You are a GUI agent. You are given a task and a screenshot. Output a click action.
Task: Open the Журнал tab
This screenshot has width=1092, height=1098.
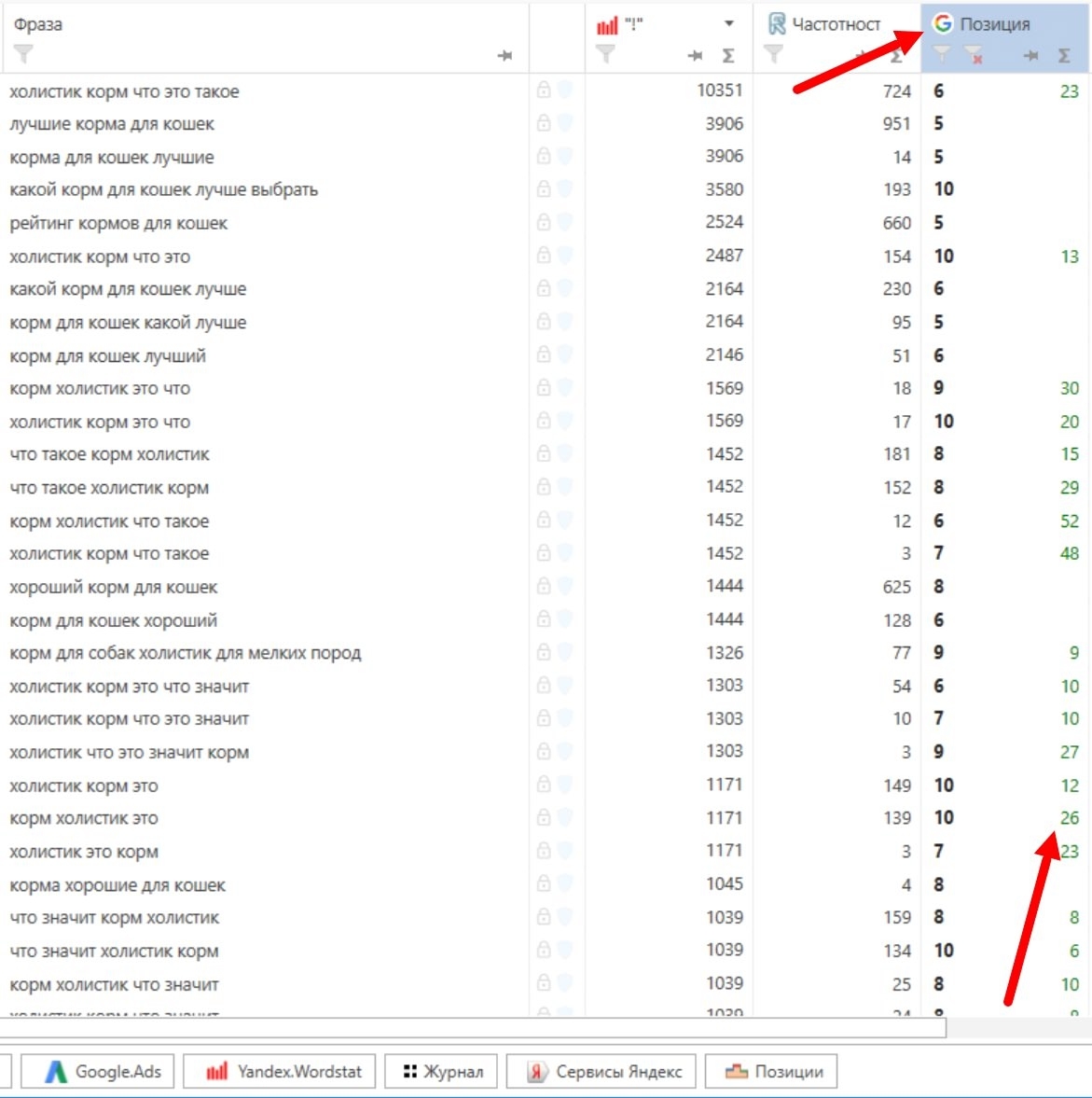pyautogui.click(x=441, y=1071)
